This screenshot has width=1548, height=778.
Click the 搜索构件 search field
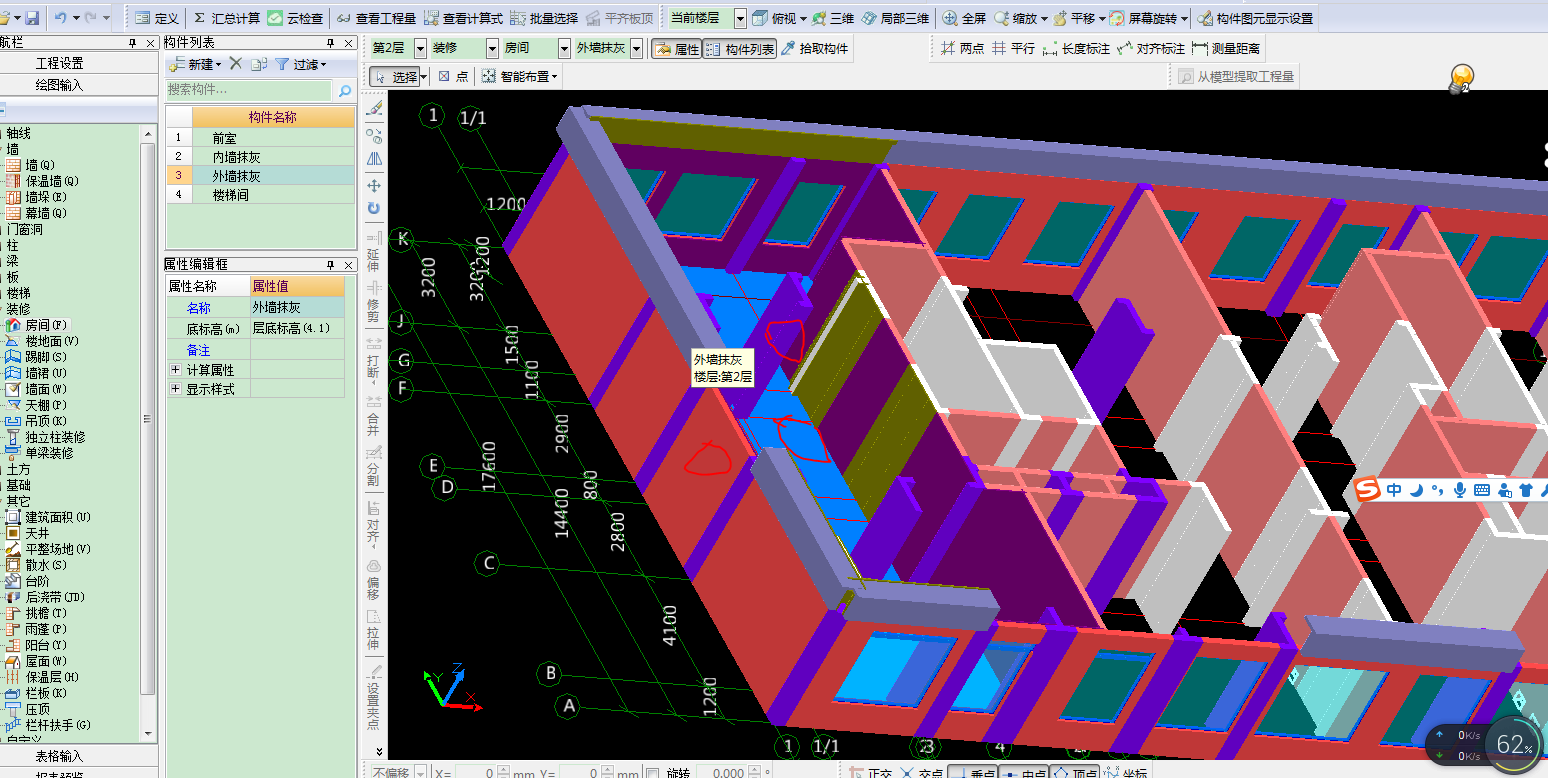click(x=247, y=90)
